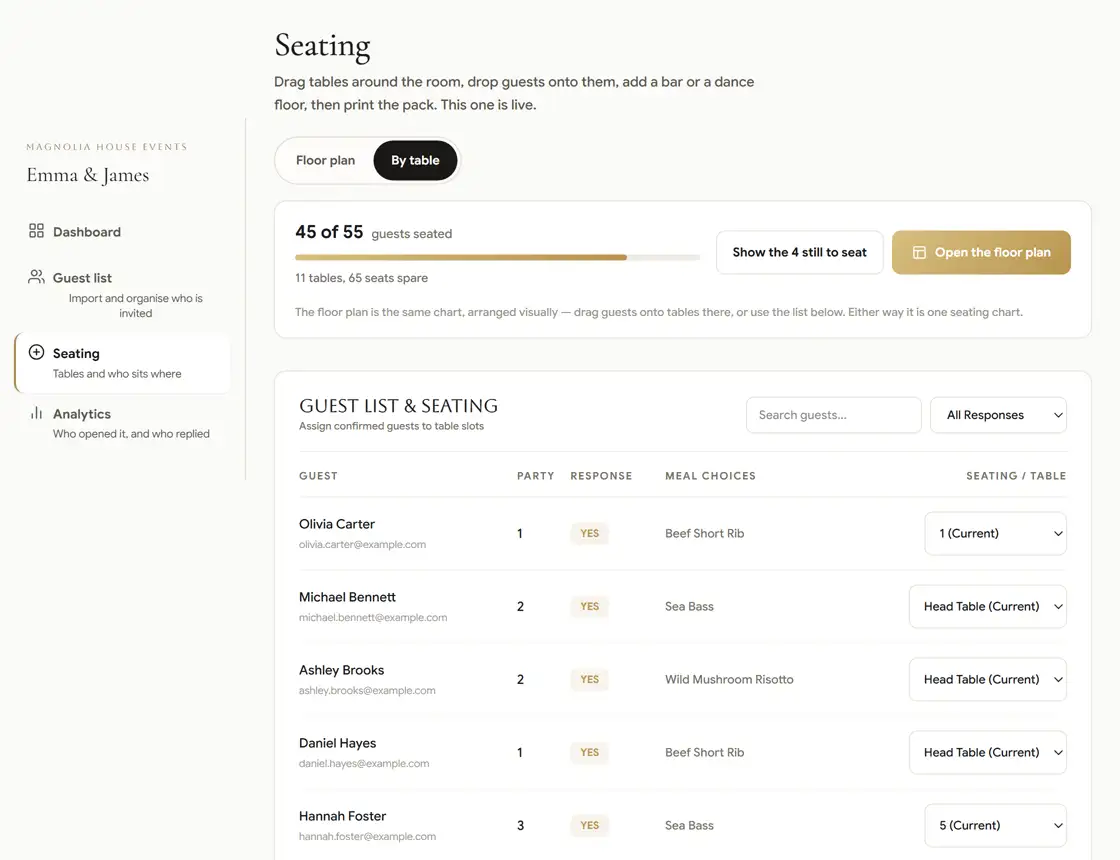Click the YES badge for Michael Bennett
The width and height of the screenshot is (1120, 860).
589,606
